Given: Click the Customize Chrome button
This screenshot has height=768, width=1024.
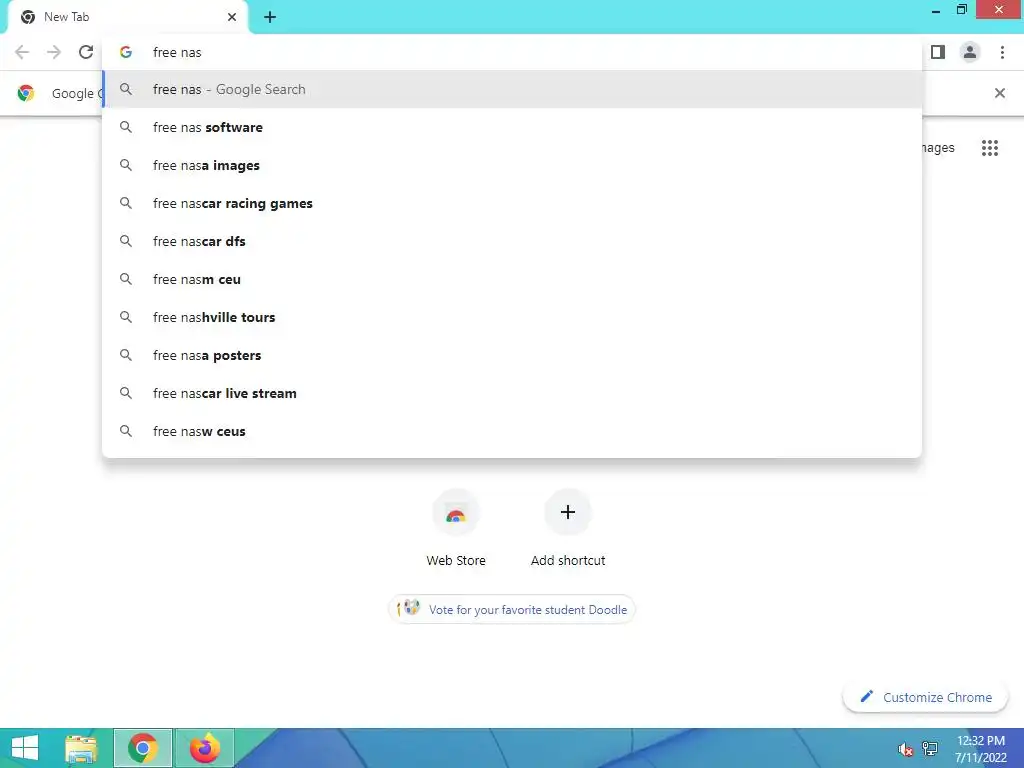Looking at the screenshot, I should tap(925, 697).
